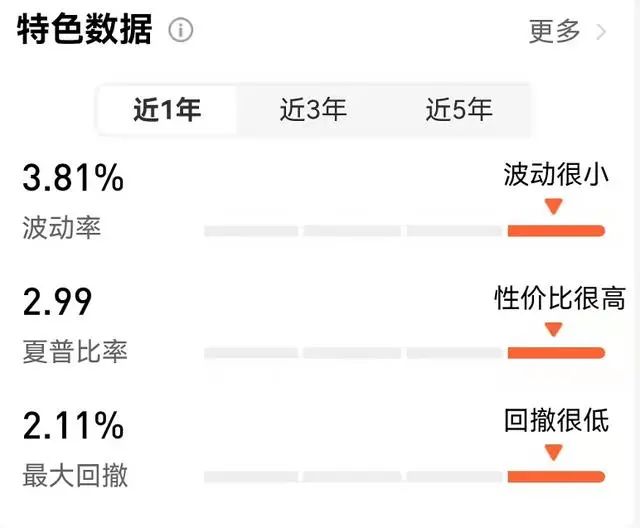Viewport: 640px width, 528px height.
Task: Click the 波动率 label
Action: [x=61, y=228]
